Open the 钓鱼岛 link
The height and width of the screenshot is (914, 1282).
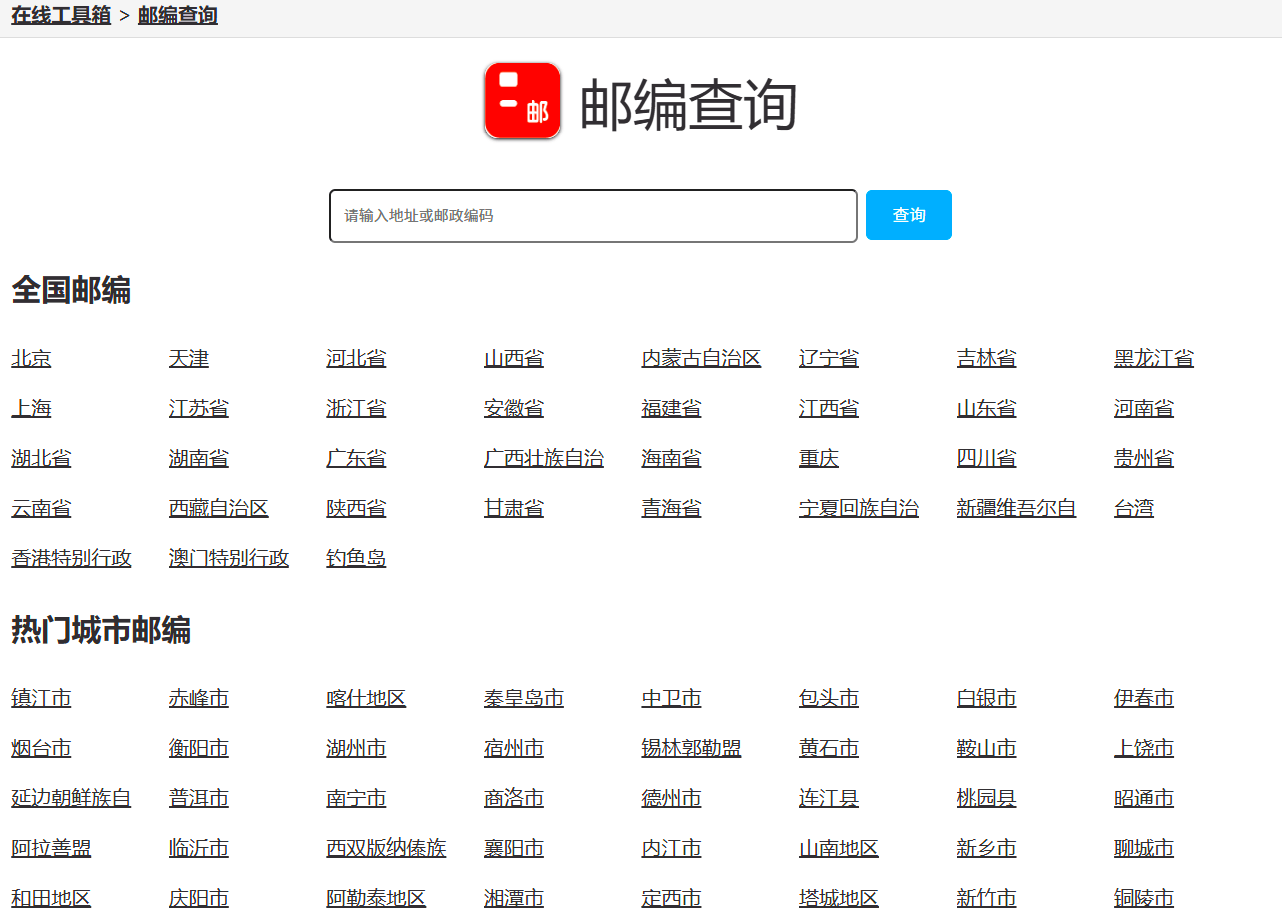point(356,558)
